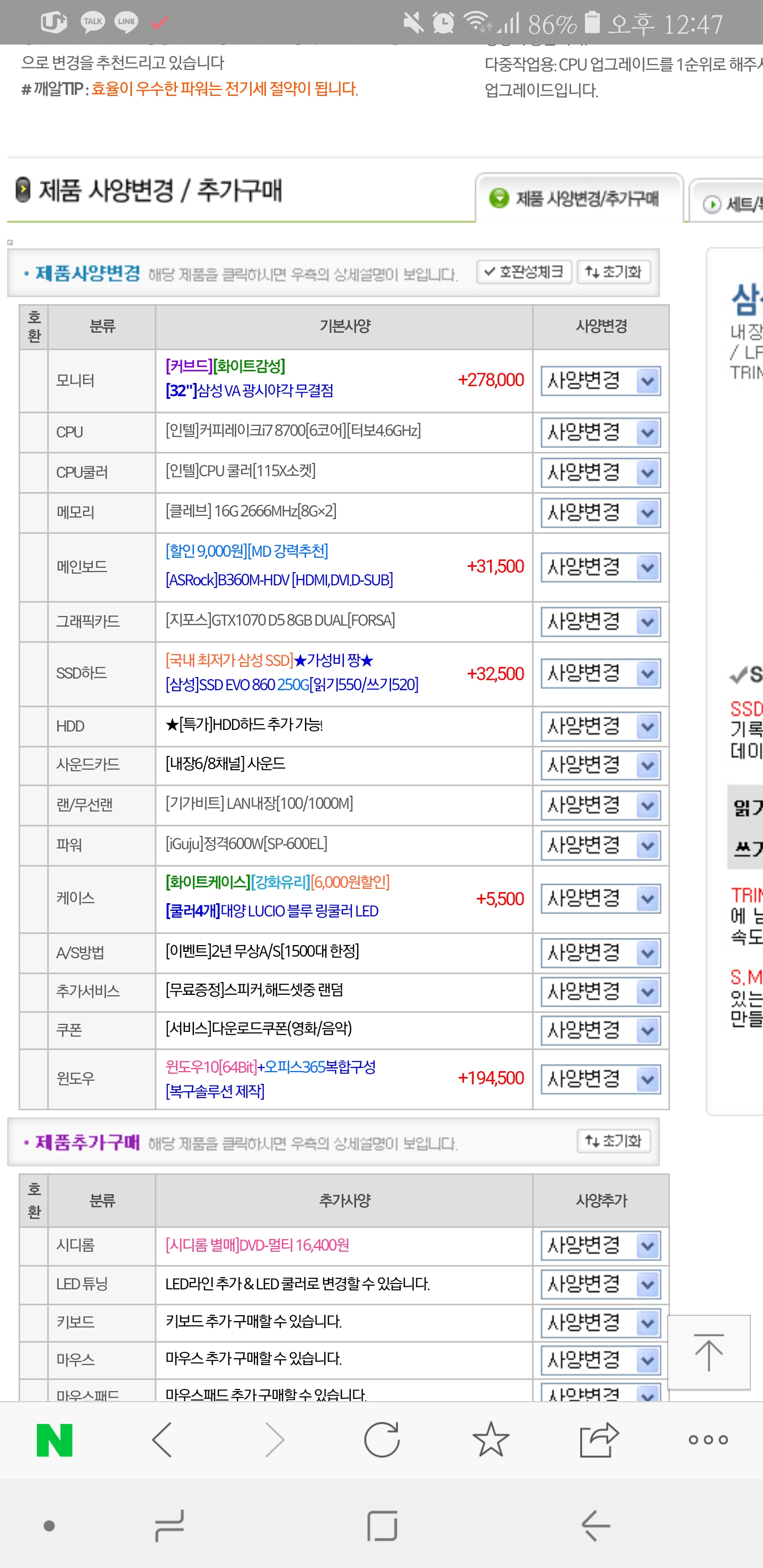The width and height of the screenshot is (763, 1568).
Task: Tap KakaoTalk notification icon in status bar
Action: tap(93, 22)
